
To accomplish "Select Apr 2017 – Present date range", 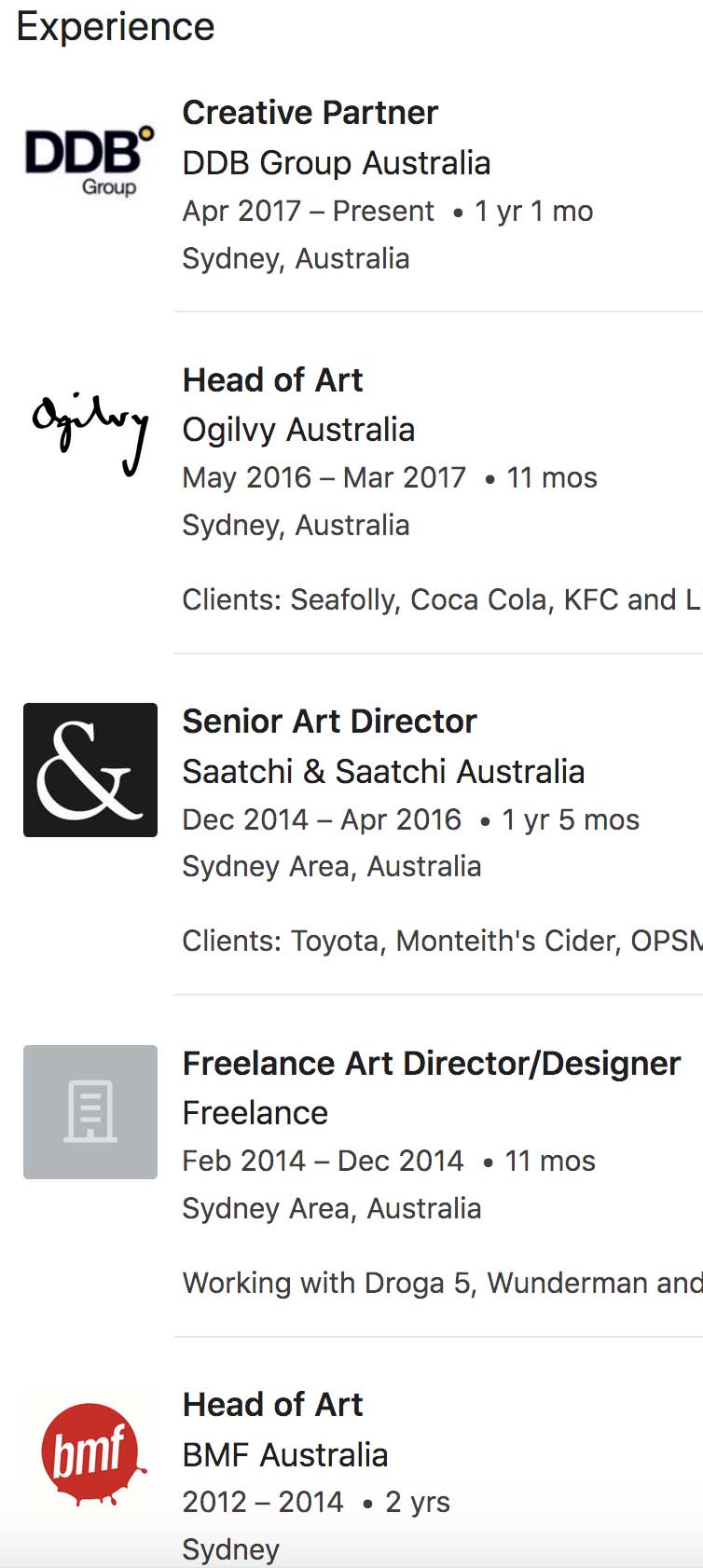I will 309,212.
